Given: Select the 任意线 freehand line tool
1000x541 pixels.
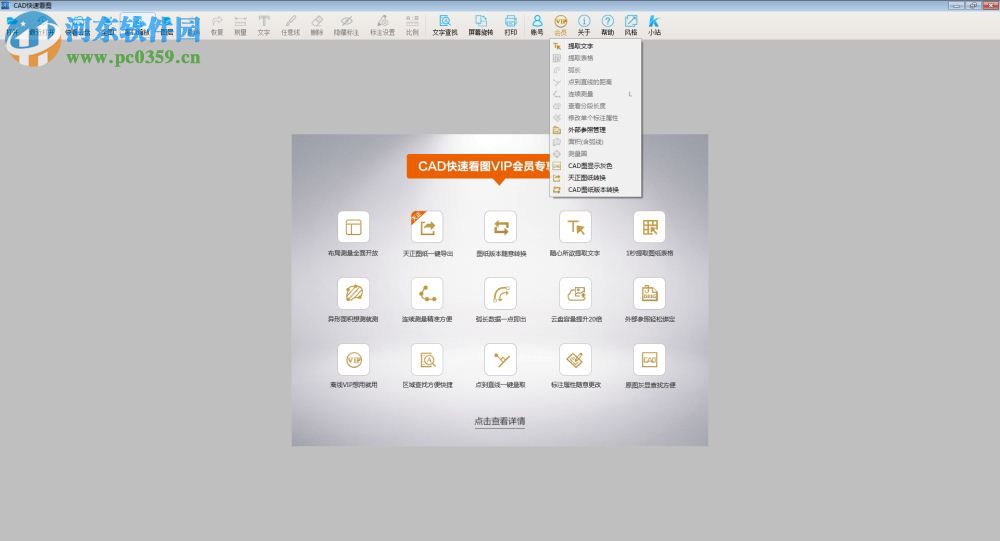Looking at the screenshot, I should (x=290, y=25).
